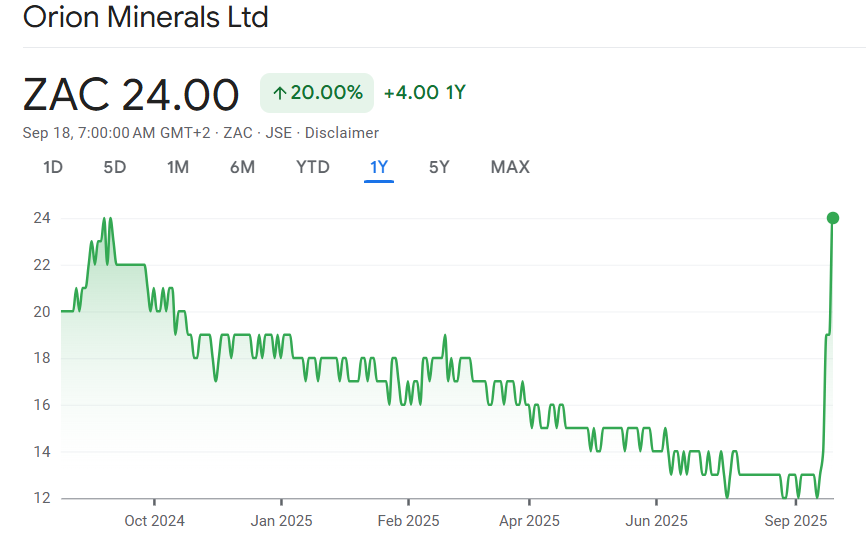Click the up-arrow icon in gain badge
Viewport: 866px width, 543px height.
pos(279,93)
